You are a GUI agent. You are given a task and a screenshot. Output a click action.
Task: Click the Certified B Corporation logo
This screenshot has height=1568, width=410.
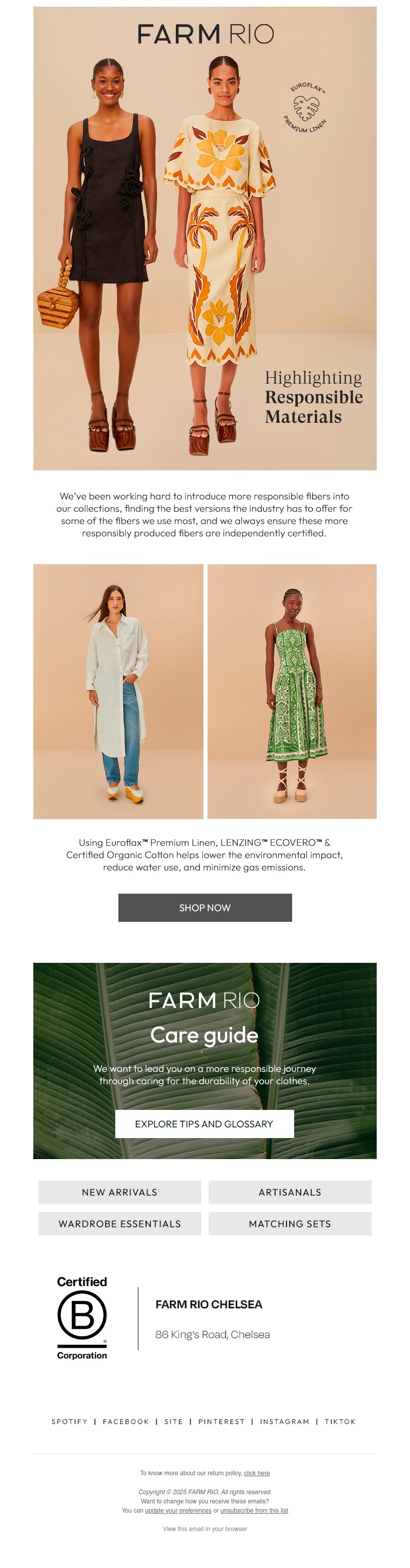pos(81,1317)
